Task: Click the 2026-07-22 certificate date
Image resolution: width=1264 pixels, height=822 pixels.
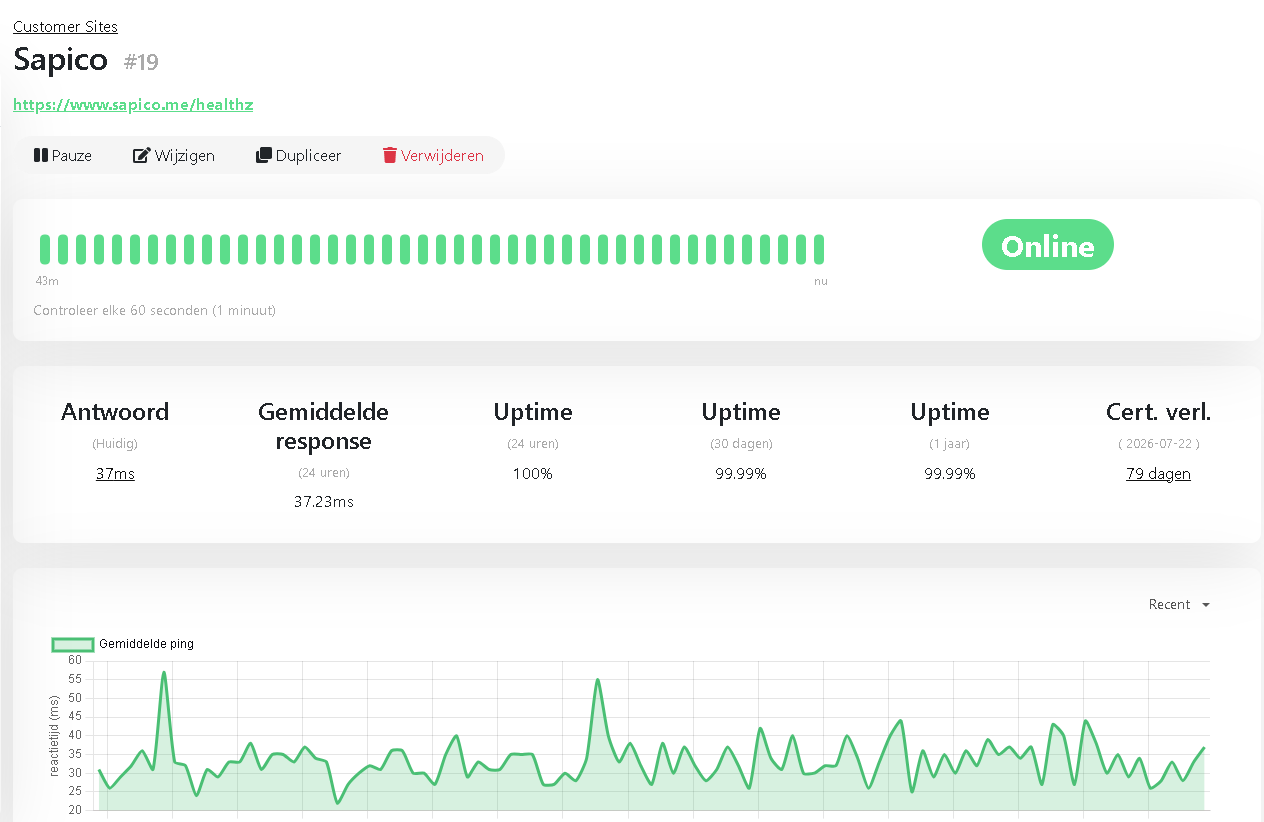Action: 1158,443
